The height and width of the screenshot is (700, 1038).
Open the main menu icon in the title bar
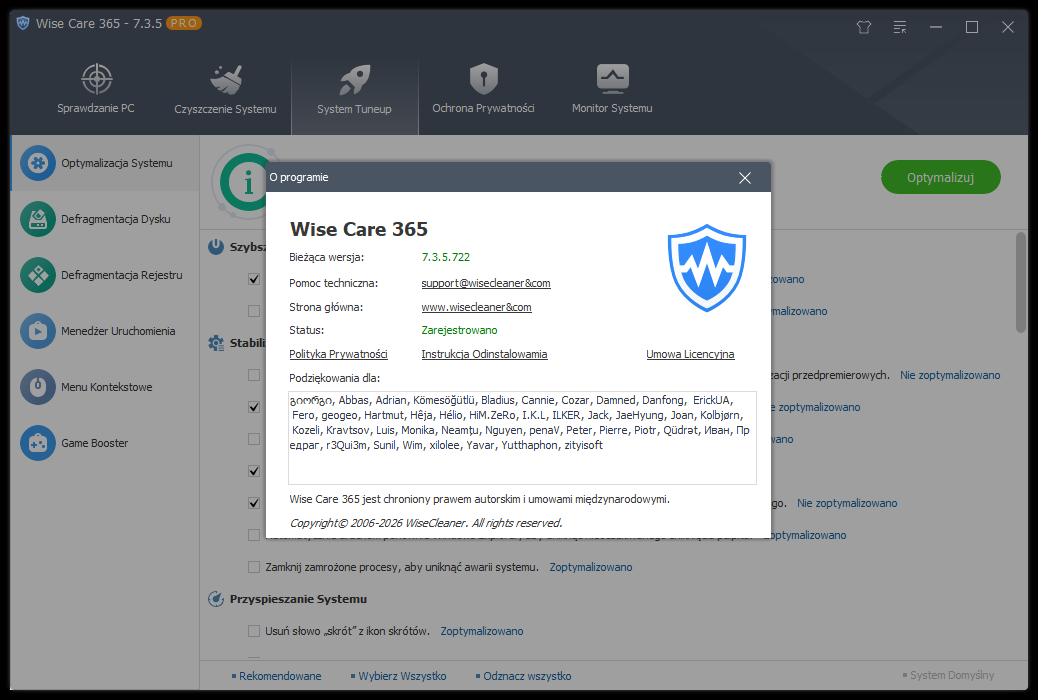pos(900,27)
